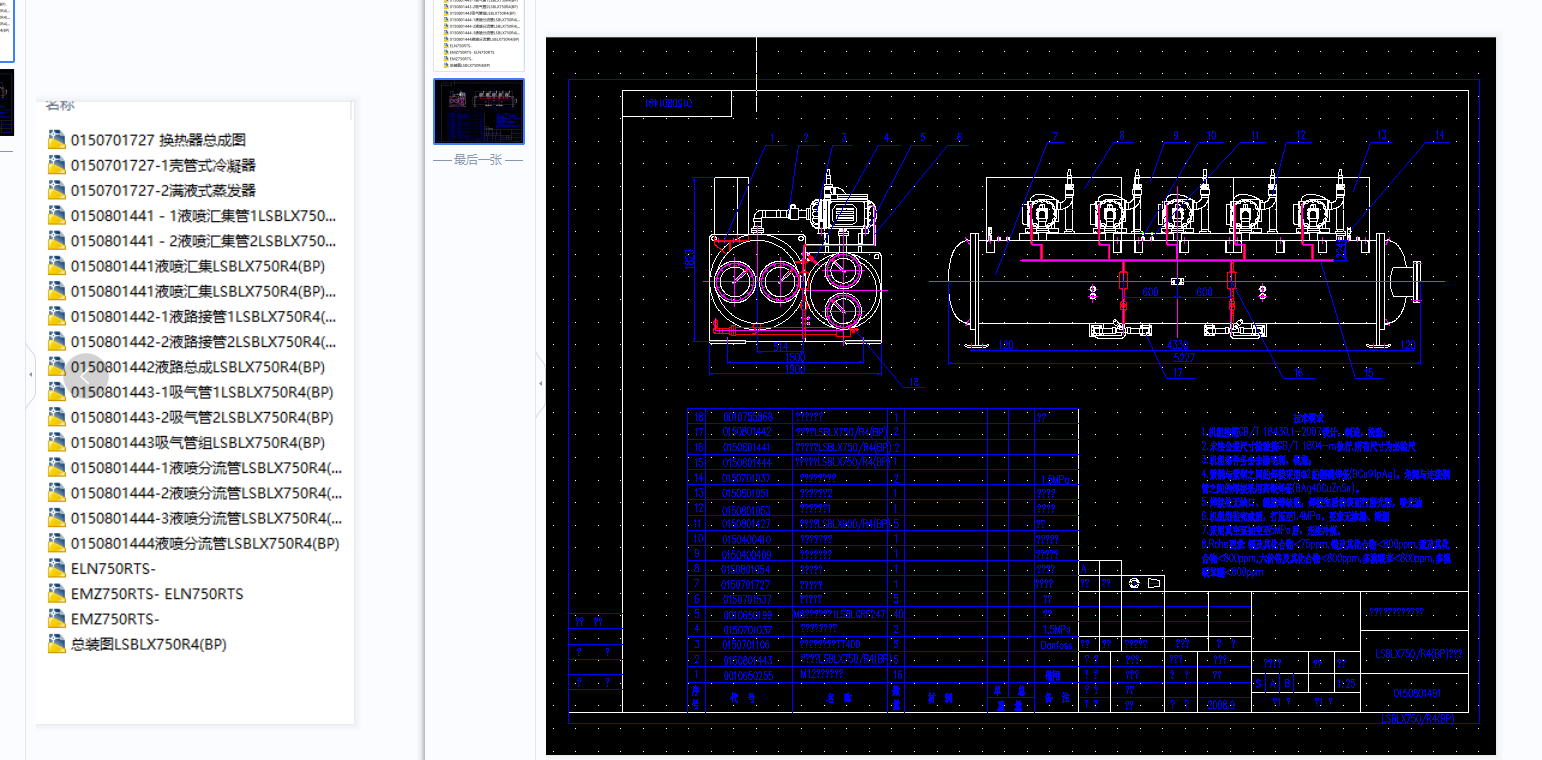Click the icon beside EMZ750RTS- ELN750RTS
Image resolution: width=1542 pixels, height=760 pixels.
pos(56,594)
